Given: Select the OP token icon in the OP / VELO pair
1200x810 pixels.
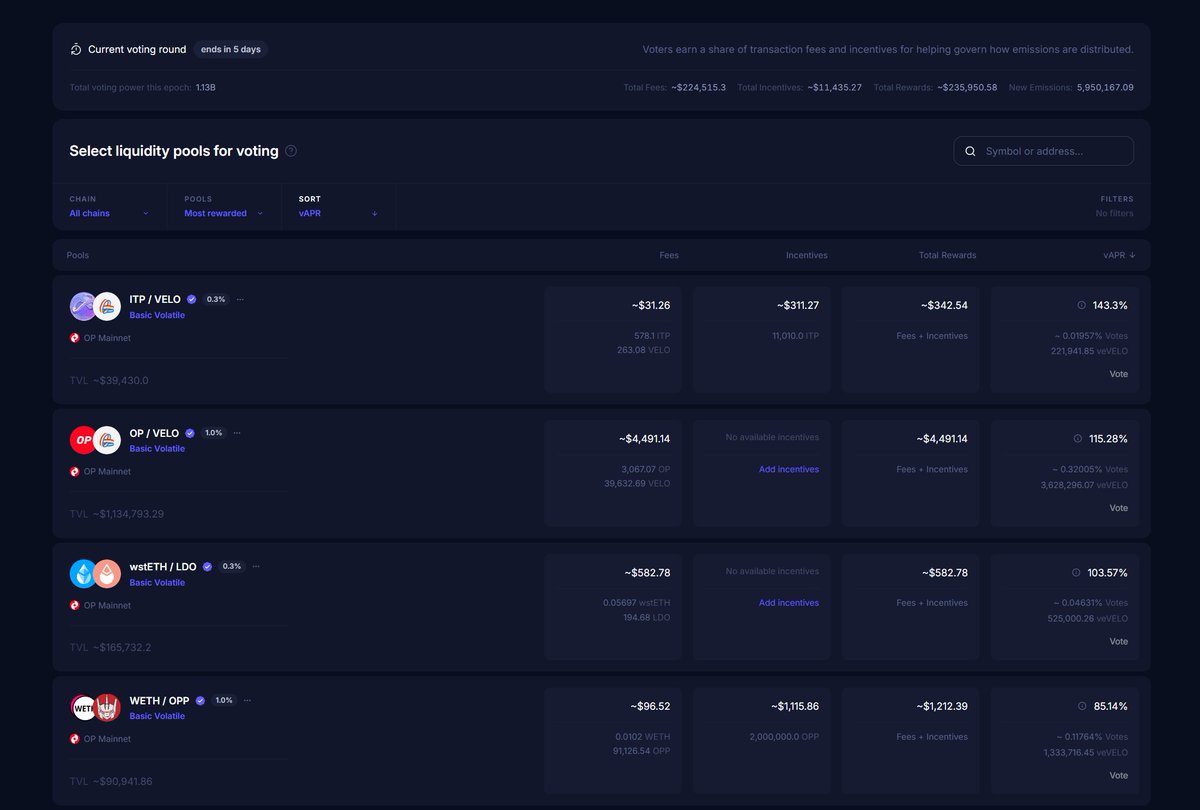Looking at the screenshot, I should 82,439.
